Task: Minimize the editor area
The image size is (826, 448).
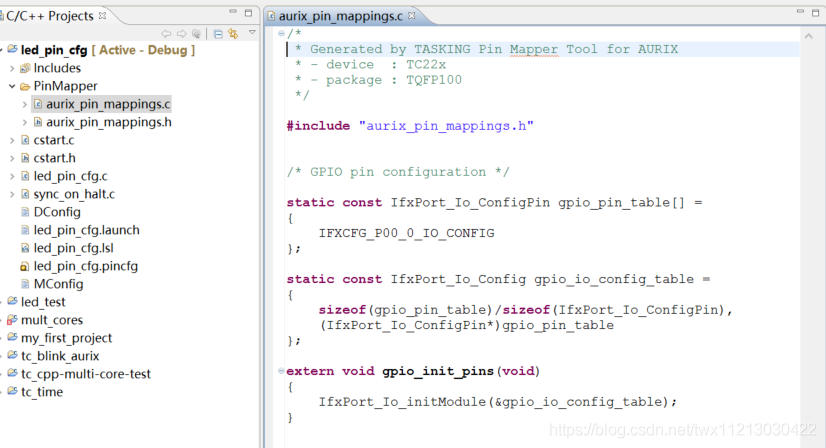Action: [800, 11]
